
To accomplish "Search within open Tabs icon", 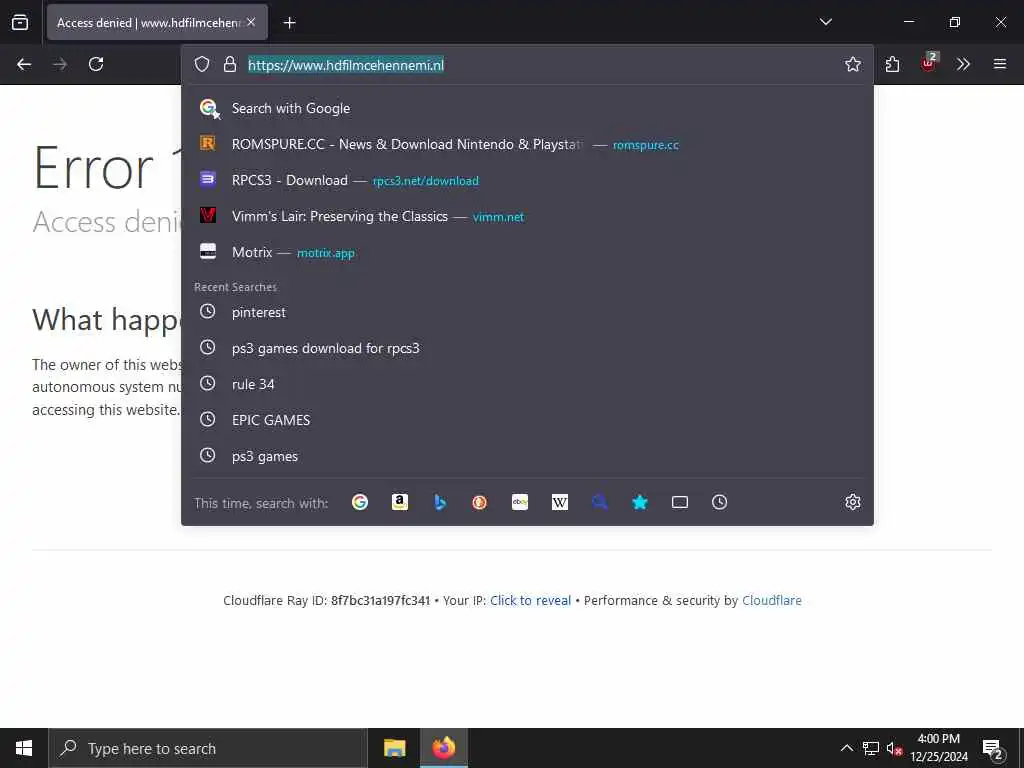I will point(680,502).
